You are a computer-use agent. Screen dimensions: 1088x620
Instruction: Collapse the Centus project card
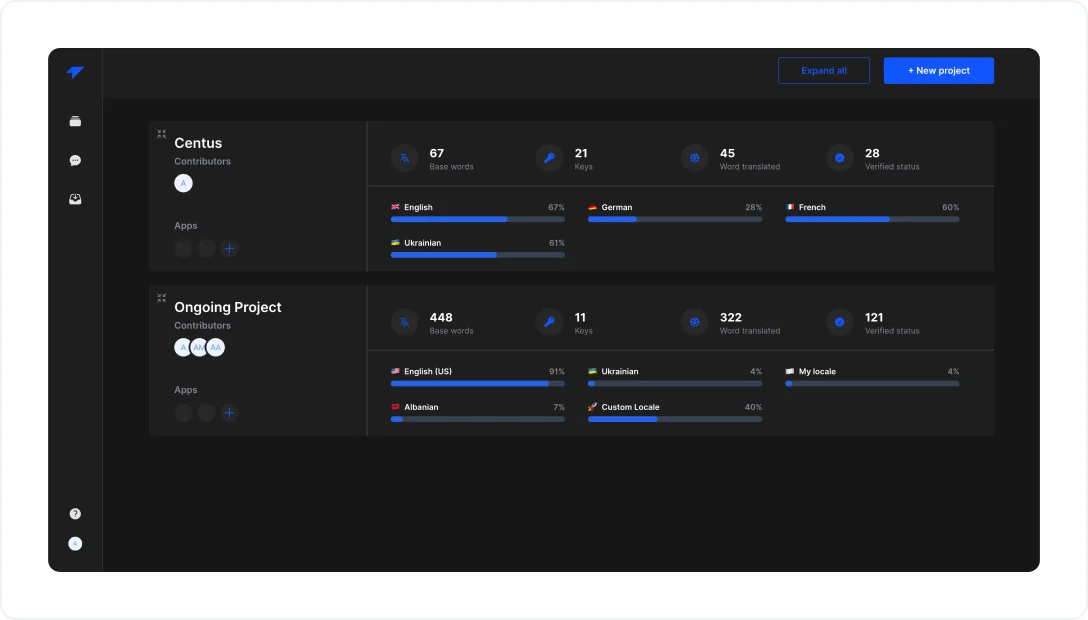161,133
